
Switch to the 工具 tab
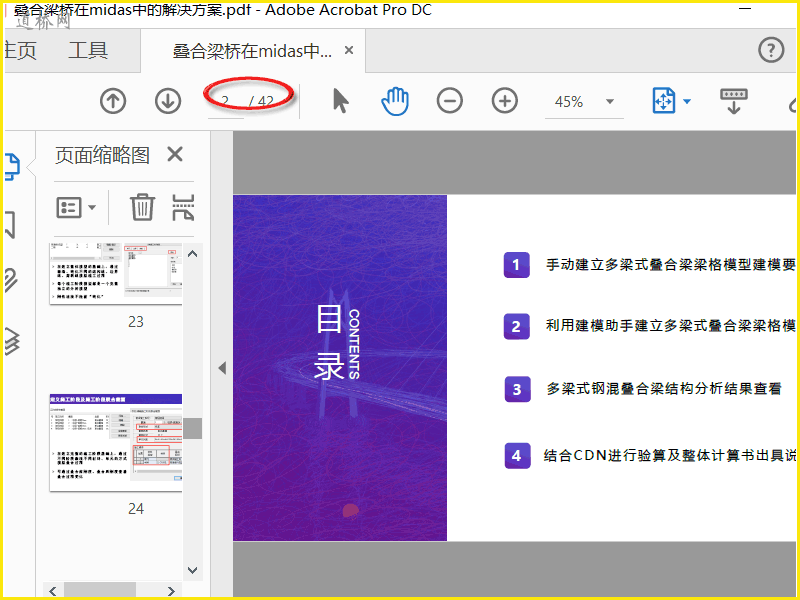tap(88, 51)
